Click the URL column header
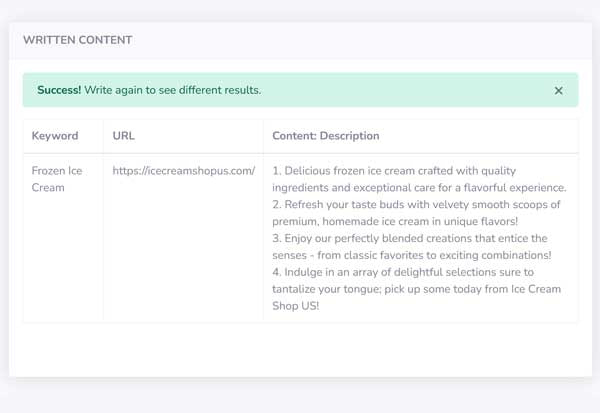600x413 pixels. tap(123, 136)
